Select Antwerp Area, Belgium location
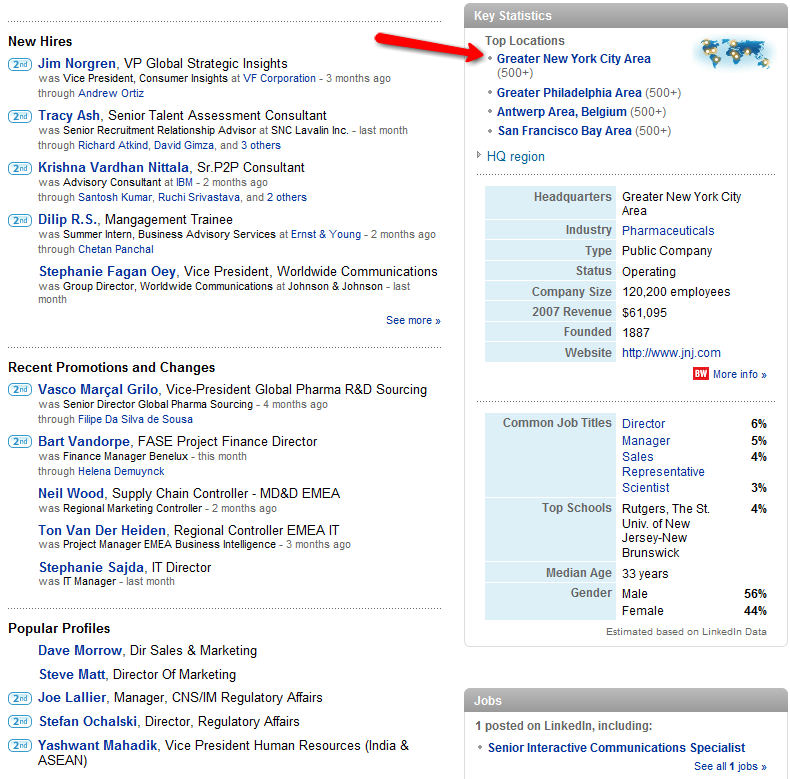 (x=561, y=112)
